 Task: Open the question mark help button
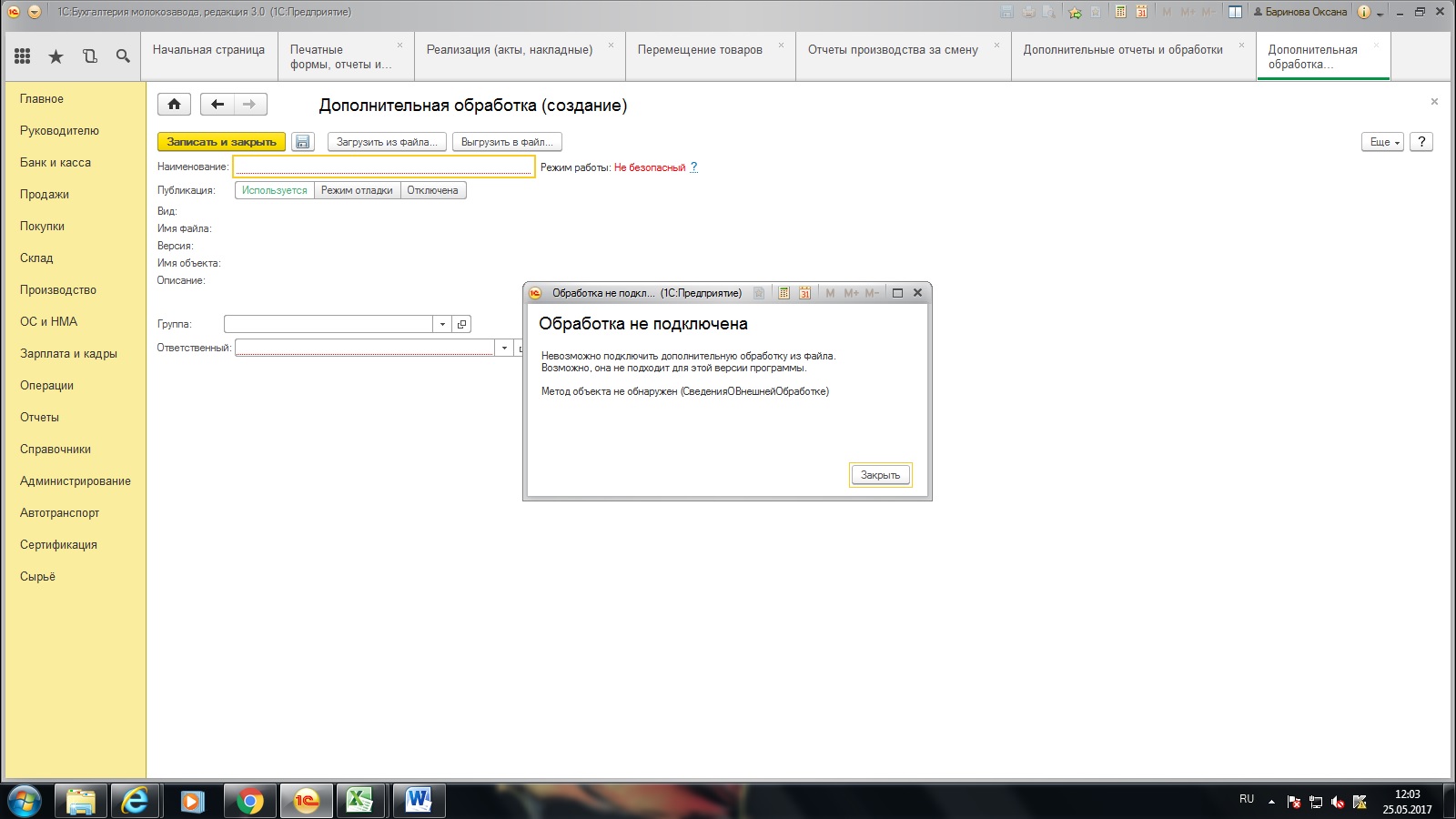coord(1421,142)
